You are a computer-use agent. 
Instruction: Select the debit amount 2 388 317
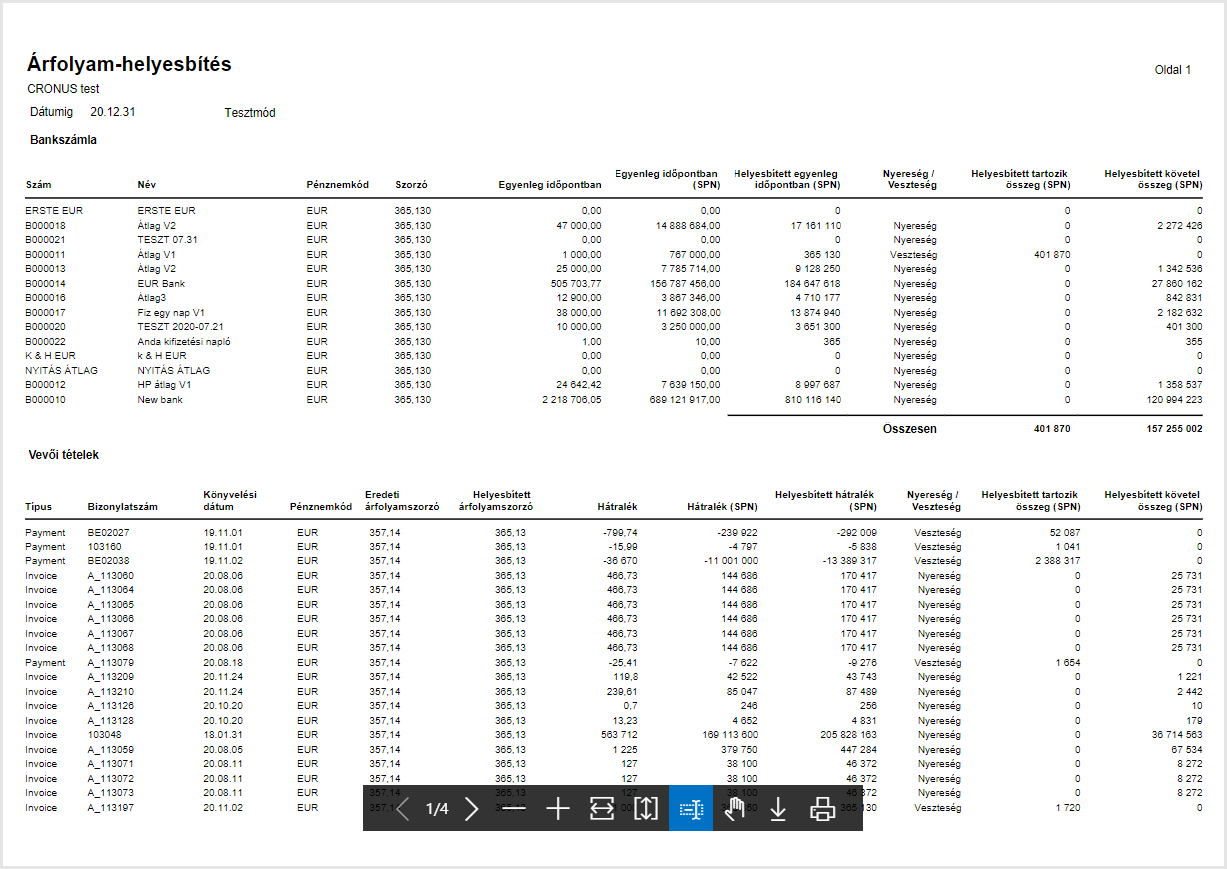tap(1057, 561)
